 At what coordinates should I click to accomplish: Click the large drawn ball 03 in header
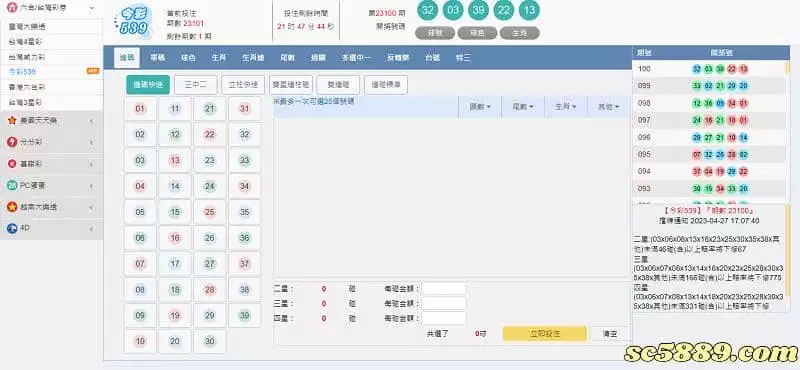[x=453, y=10]
